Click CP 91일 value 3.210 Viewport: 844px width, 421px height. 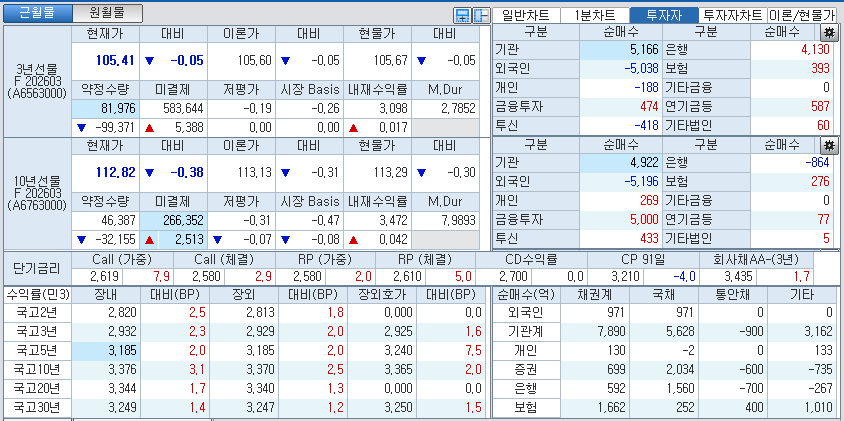617,277
